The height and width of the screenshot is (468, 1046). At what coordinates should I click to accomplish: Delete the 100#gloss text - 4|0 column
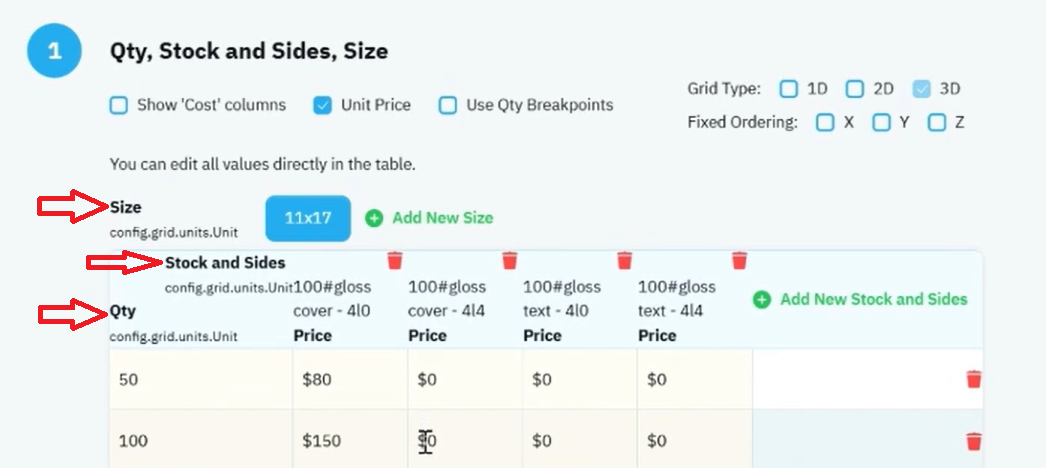(624, 260)
